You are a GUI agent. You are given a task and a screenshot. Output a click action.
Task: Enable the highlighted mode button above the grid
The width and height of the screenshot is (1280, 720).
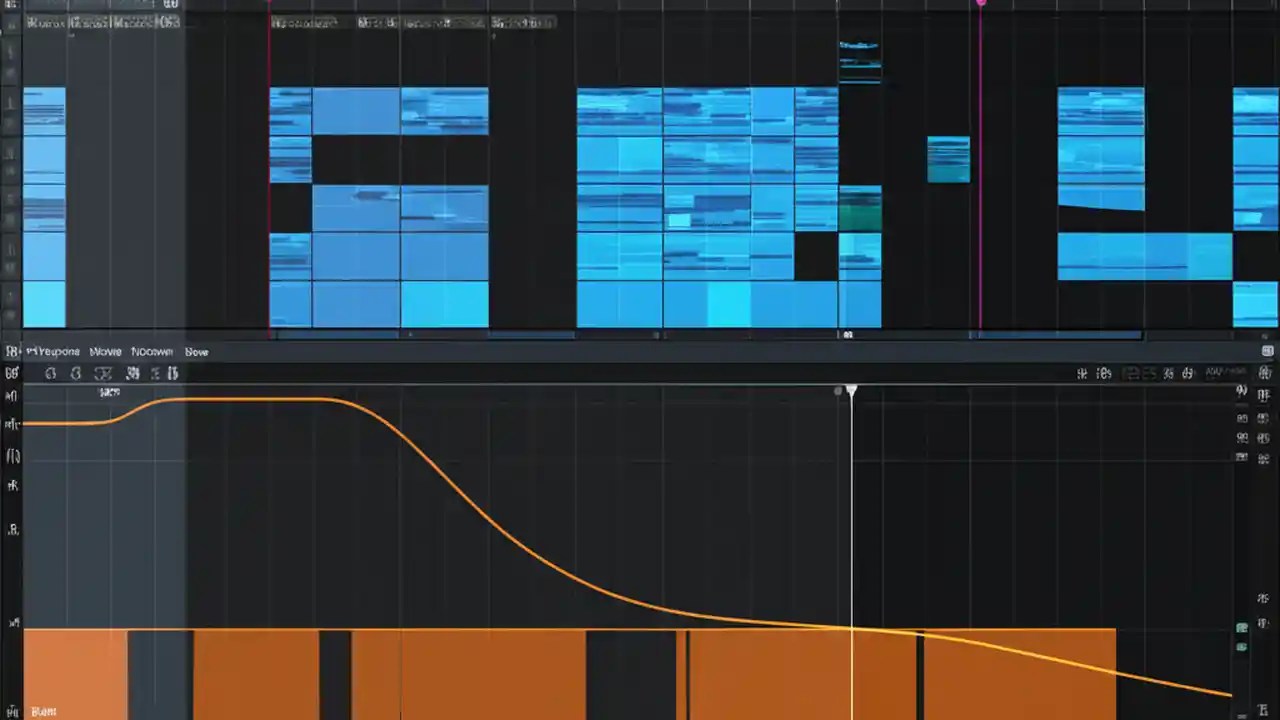[x=1130, y=373]
